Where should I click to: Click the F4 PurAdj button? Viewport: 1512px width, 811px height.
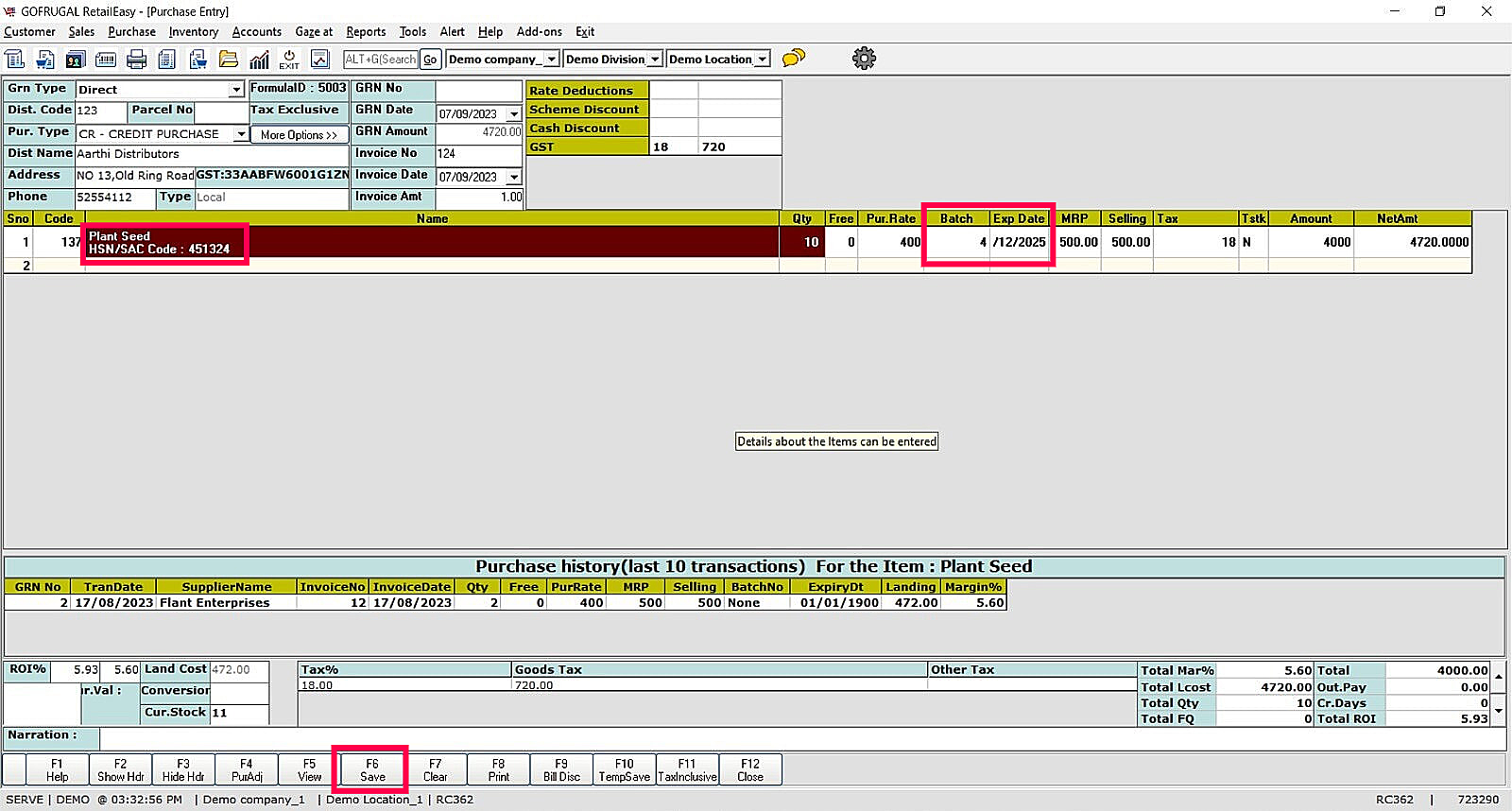(x=247, y=769)
